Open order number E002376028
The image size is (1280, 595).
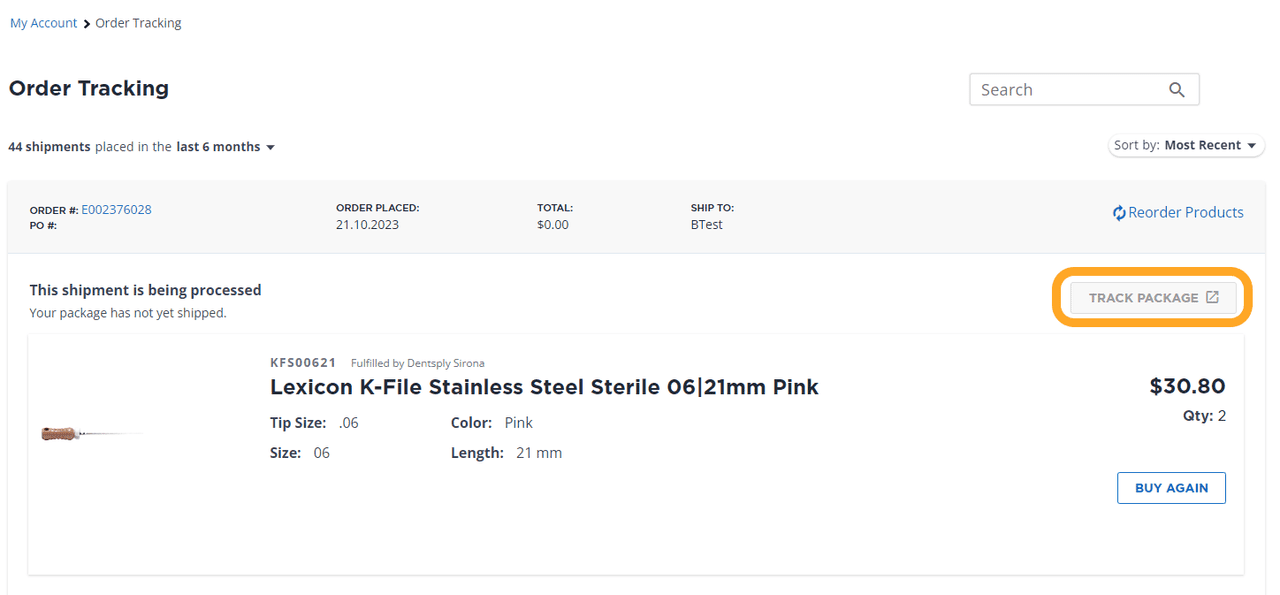116,210
